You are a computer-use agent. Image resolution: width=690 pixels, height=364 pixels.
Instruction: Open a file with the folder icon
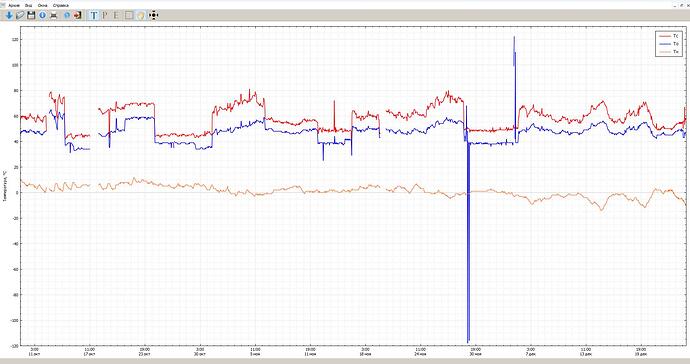20,15
